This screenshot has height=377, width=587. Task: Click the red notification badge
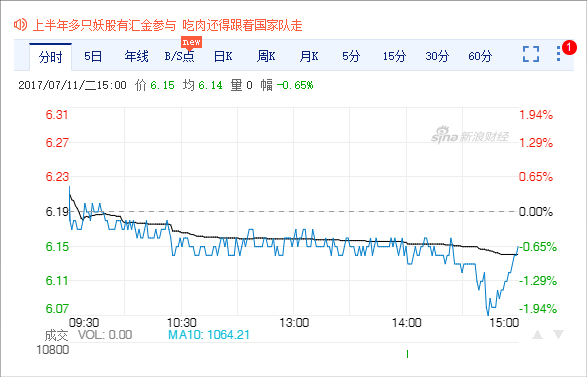(569, 48)
